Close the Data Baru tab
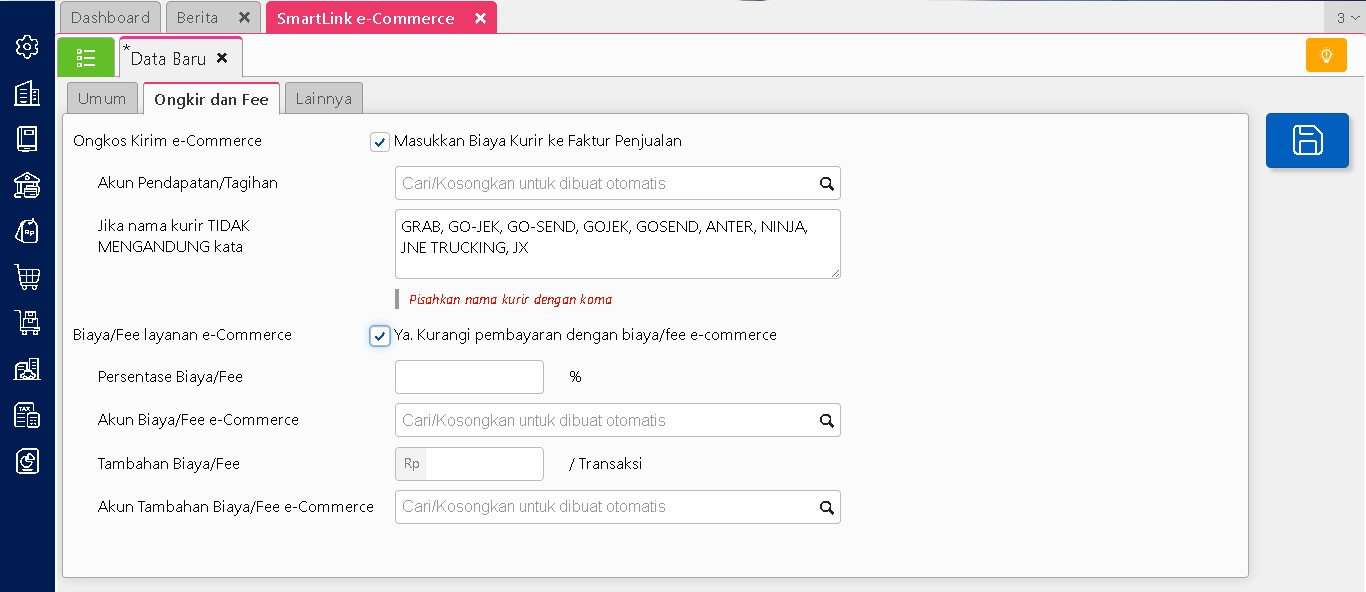The image size is (1366, 592). tap(222, 58)
